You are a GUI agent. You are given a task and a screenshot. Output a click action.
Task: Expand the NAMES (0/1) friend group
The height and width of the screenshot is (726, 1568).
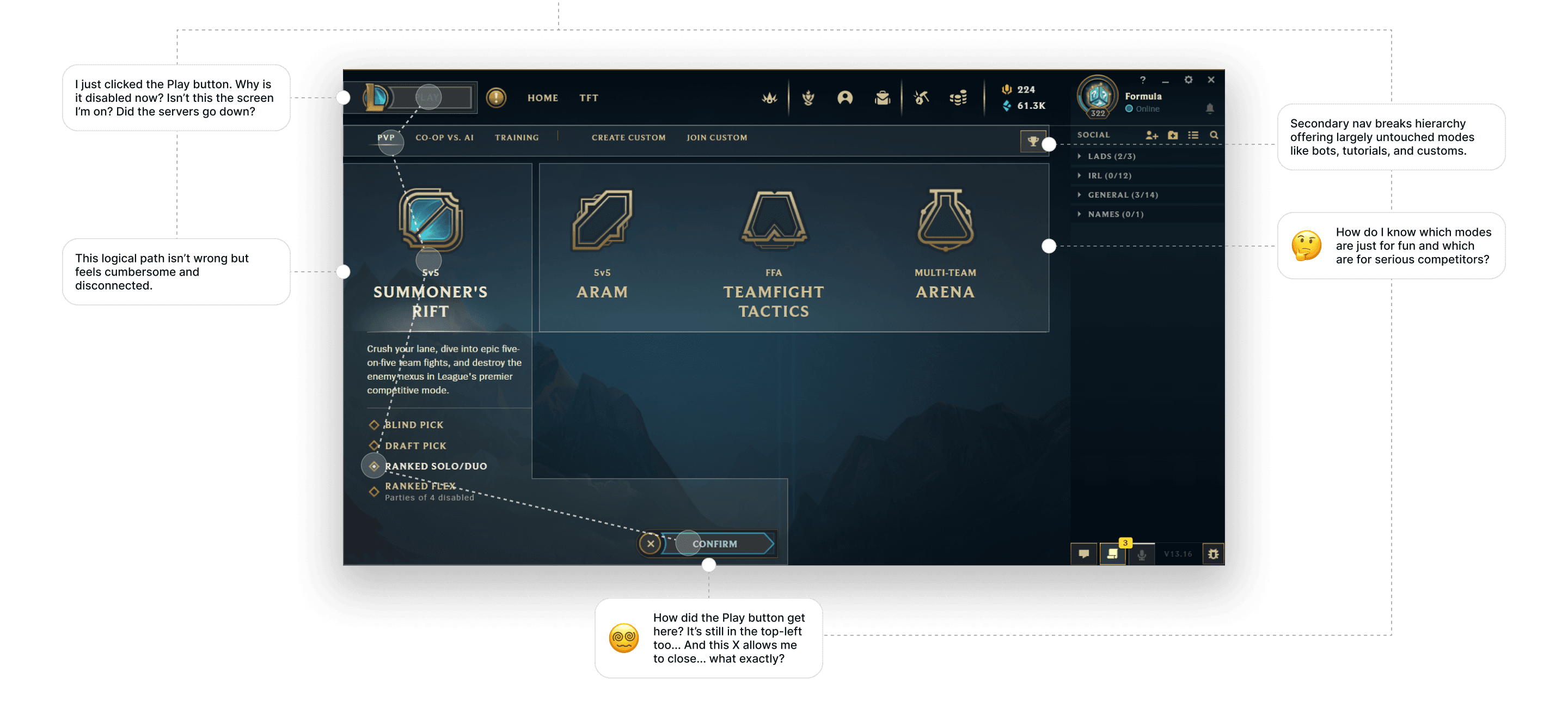1147,215
